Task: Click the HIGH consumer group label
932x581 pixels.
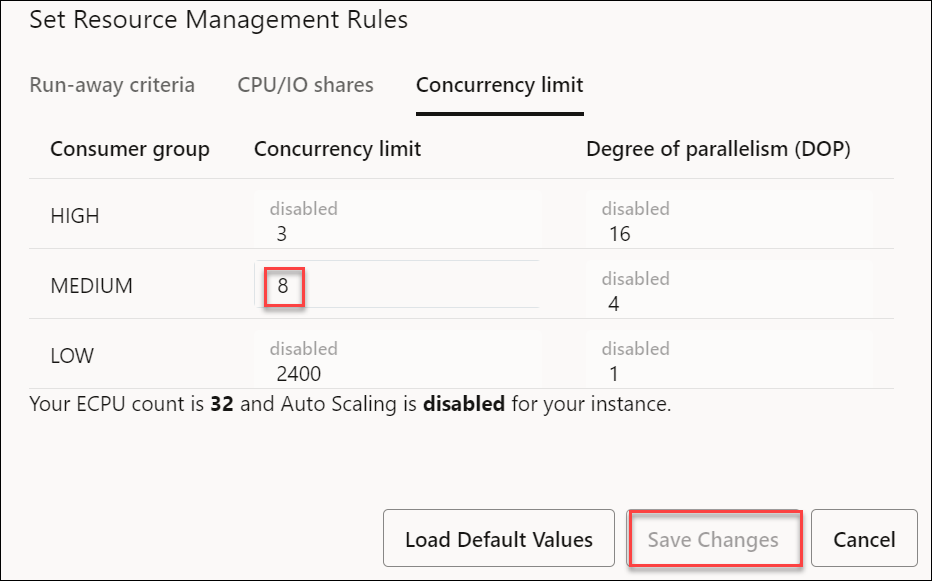Action: tap(75, 216)
